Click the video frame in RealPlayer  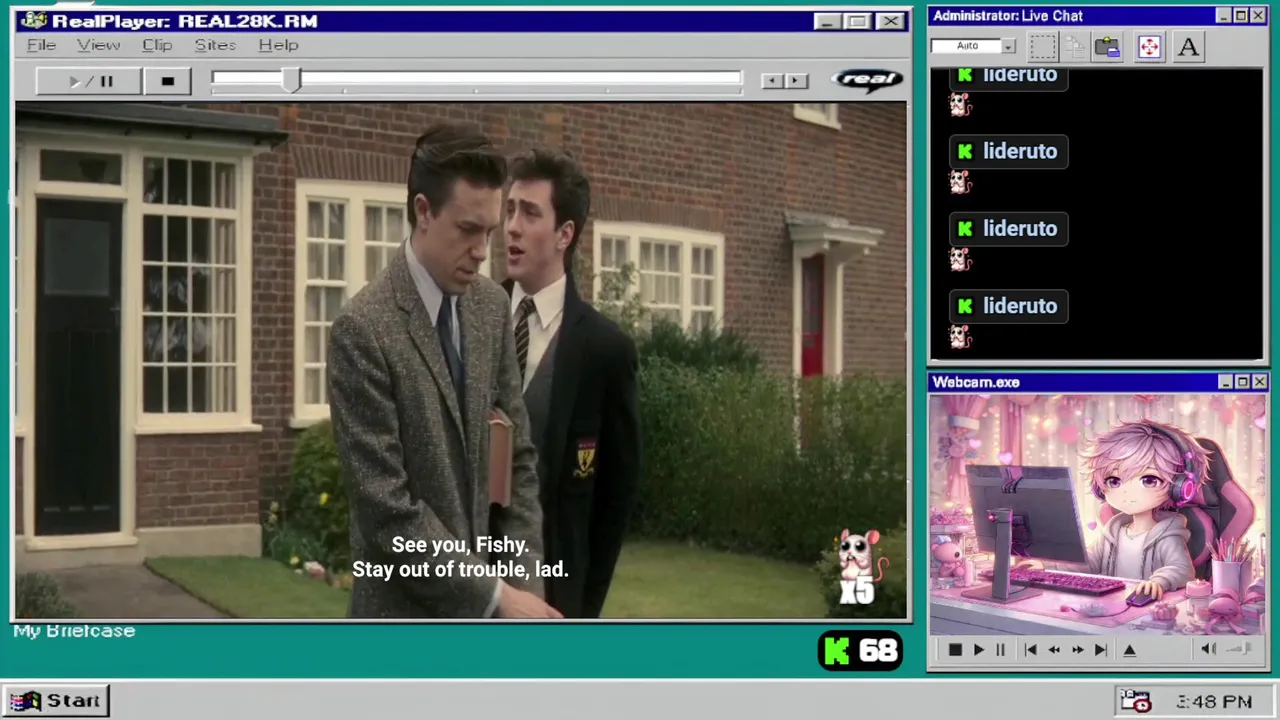461,360
